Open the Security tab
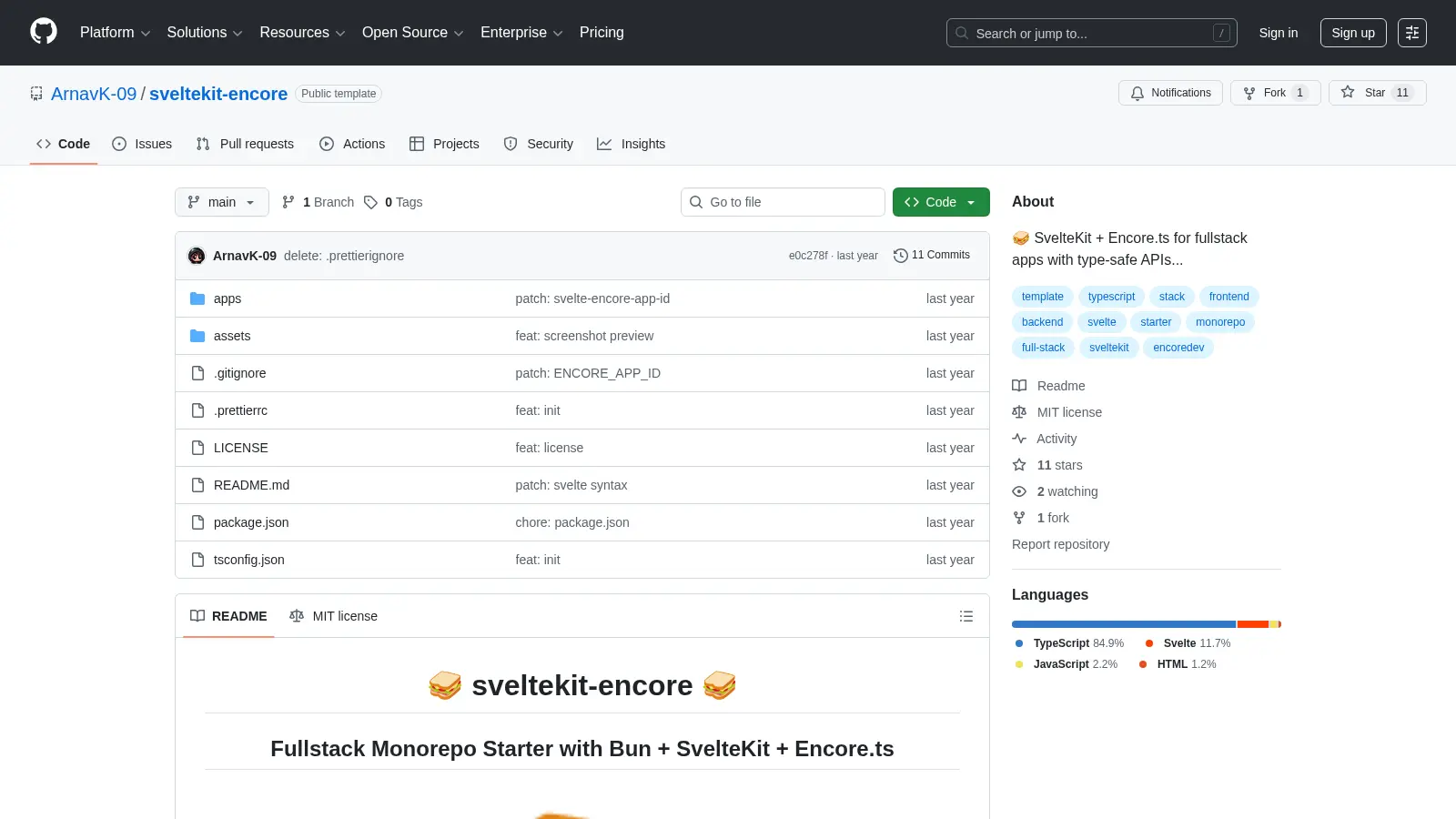1456x819 pixels. click(539, 144)
